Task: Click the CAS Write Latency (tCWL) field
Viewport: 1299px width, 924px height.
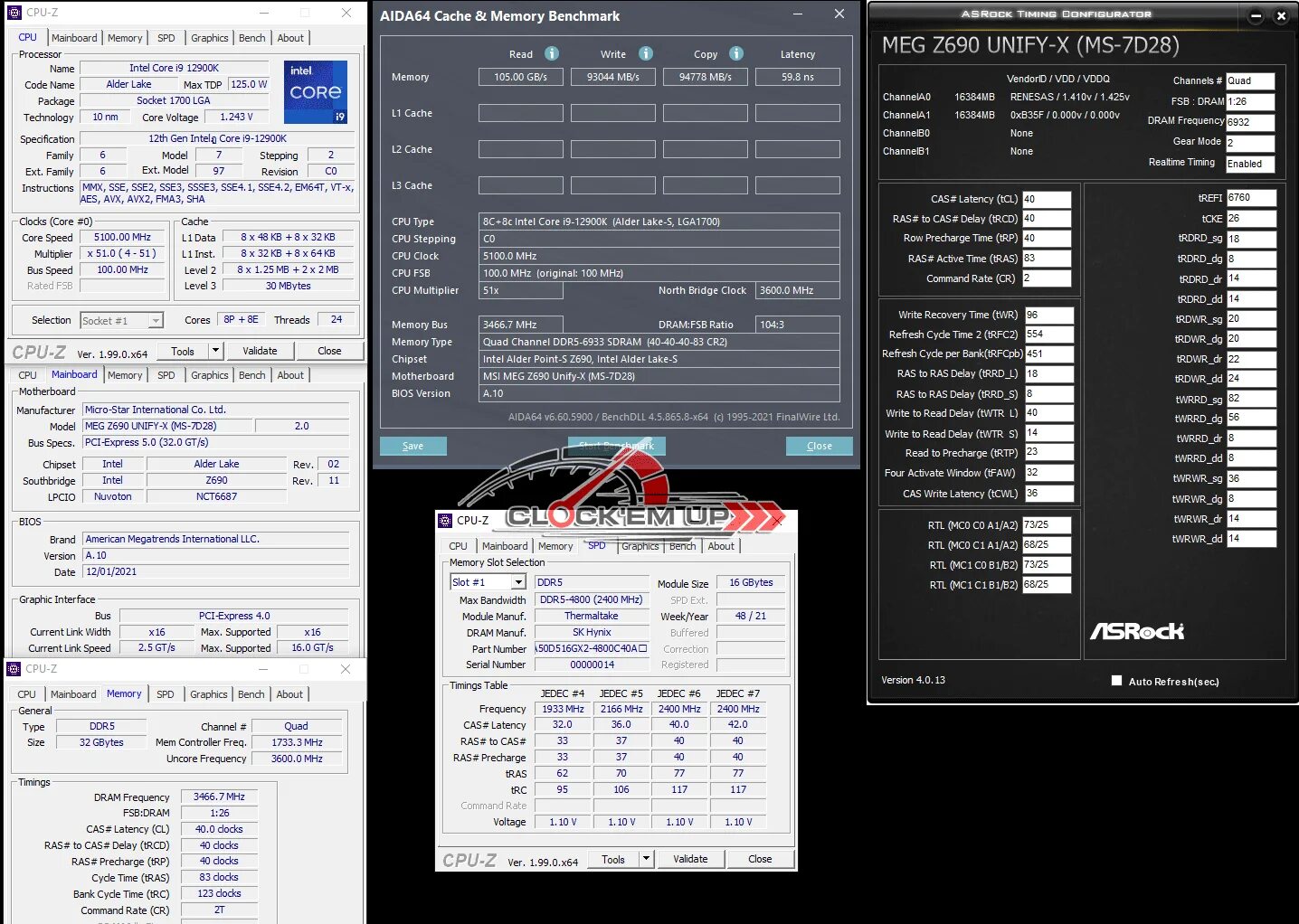Action: (x=1048, y=494)
